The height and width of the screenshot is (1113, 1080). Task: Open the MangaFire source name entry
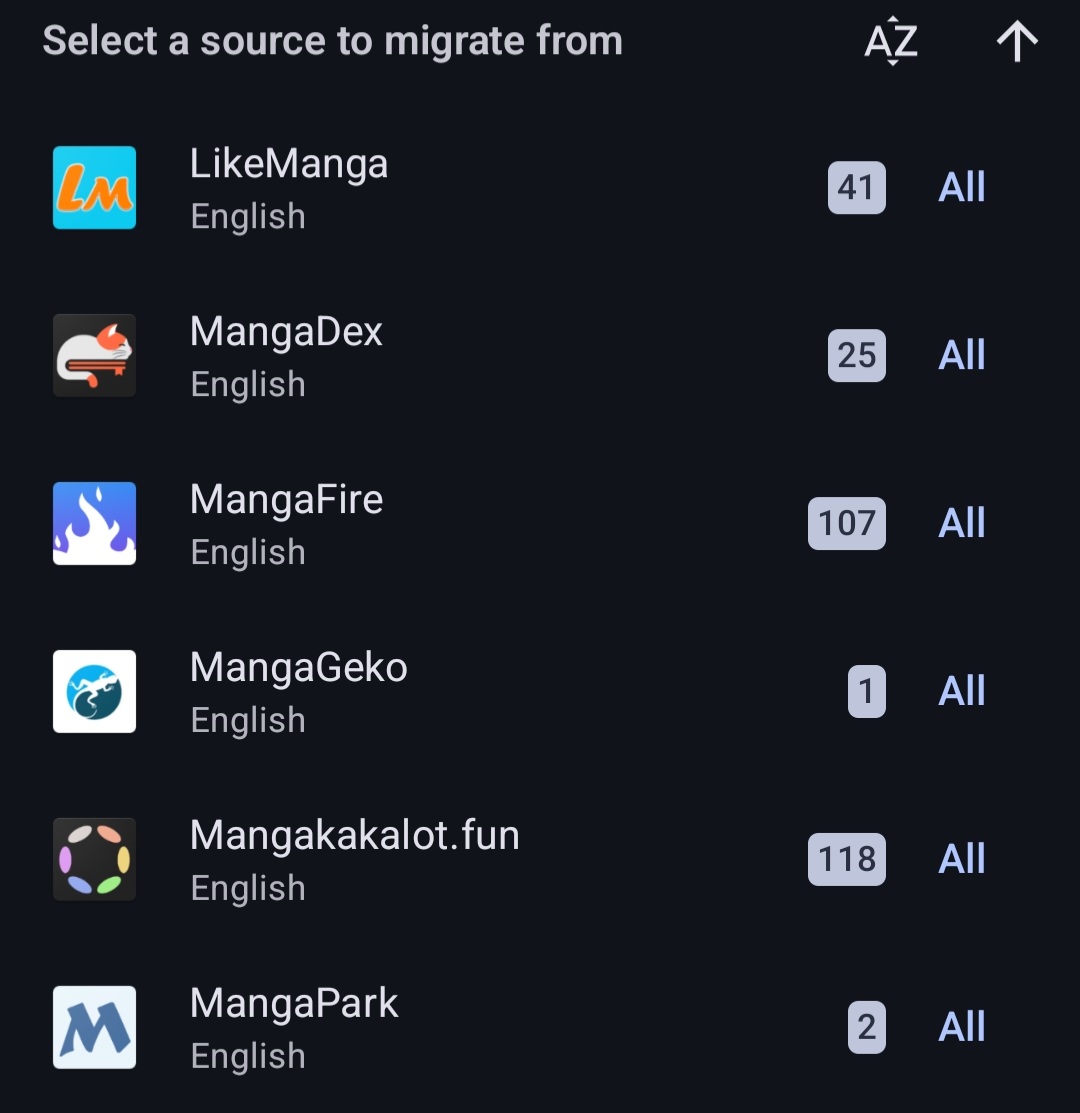point(287,499)
